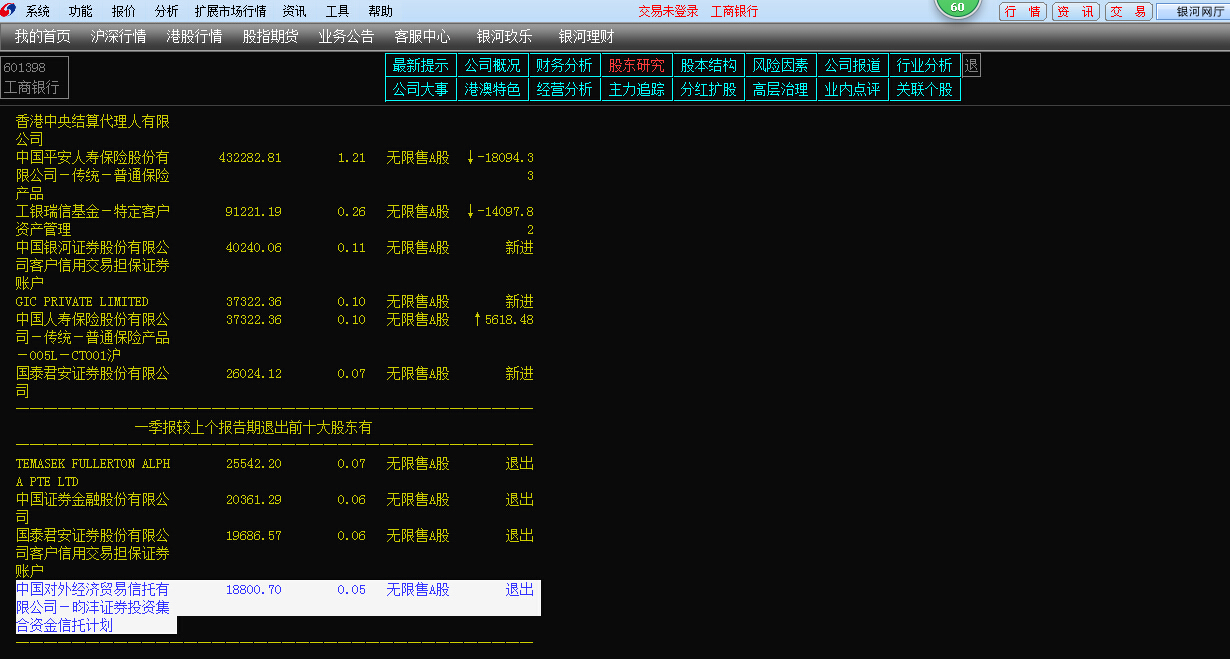The width and height of the screenshot is (1230, 659).
Task: Click the green circle indicator showing 60
Action: [957, 7]
